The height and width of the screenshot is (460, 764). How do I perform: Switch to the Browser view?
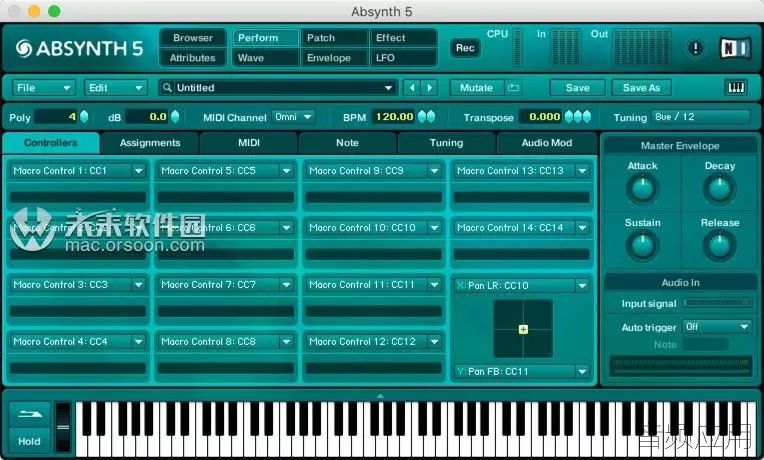192,38
